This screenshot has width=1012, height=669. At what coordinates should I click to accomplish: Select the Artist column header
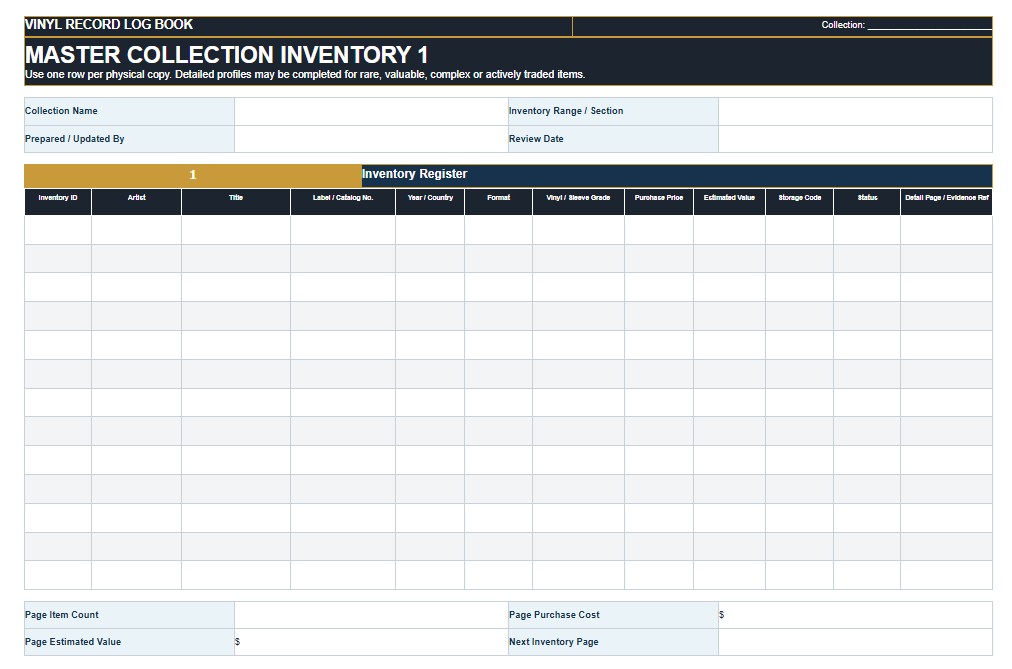coord(136,201)
